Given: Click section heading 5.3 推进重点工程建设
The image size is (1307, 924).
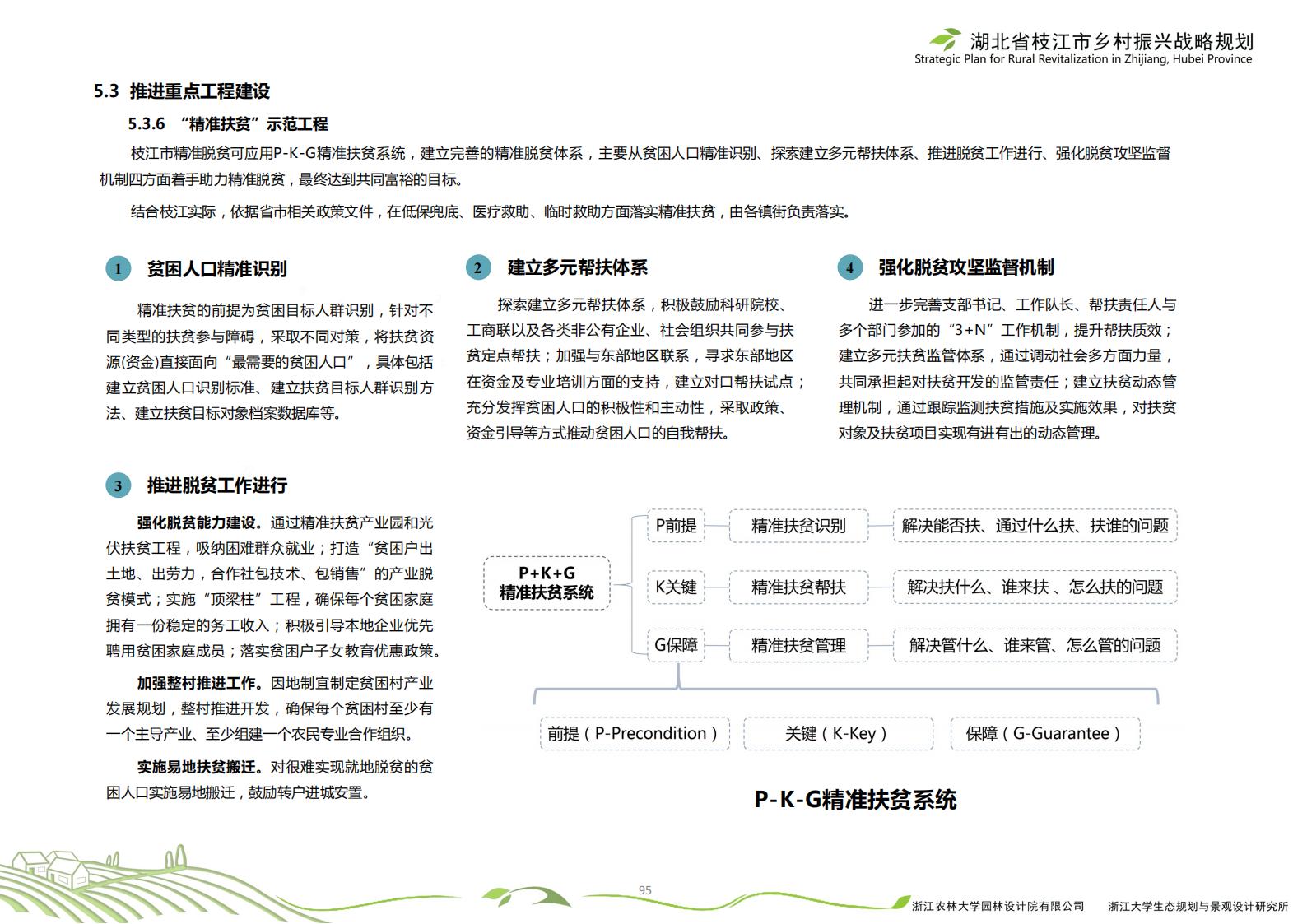Looking at the screenshot, I should tap(182, 91).
